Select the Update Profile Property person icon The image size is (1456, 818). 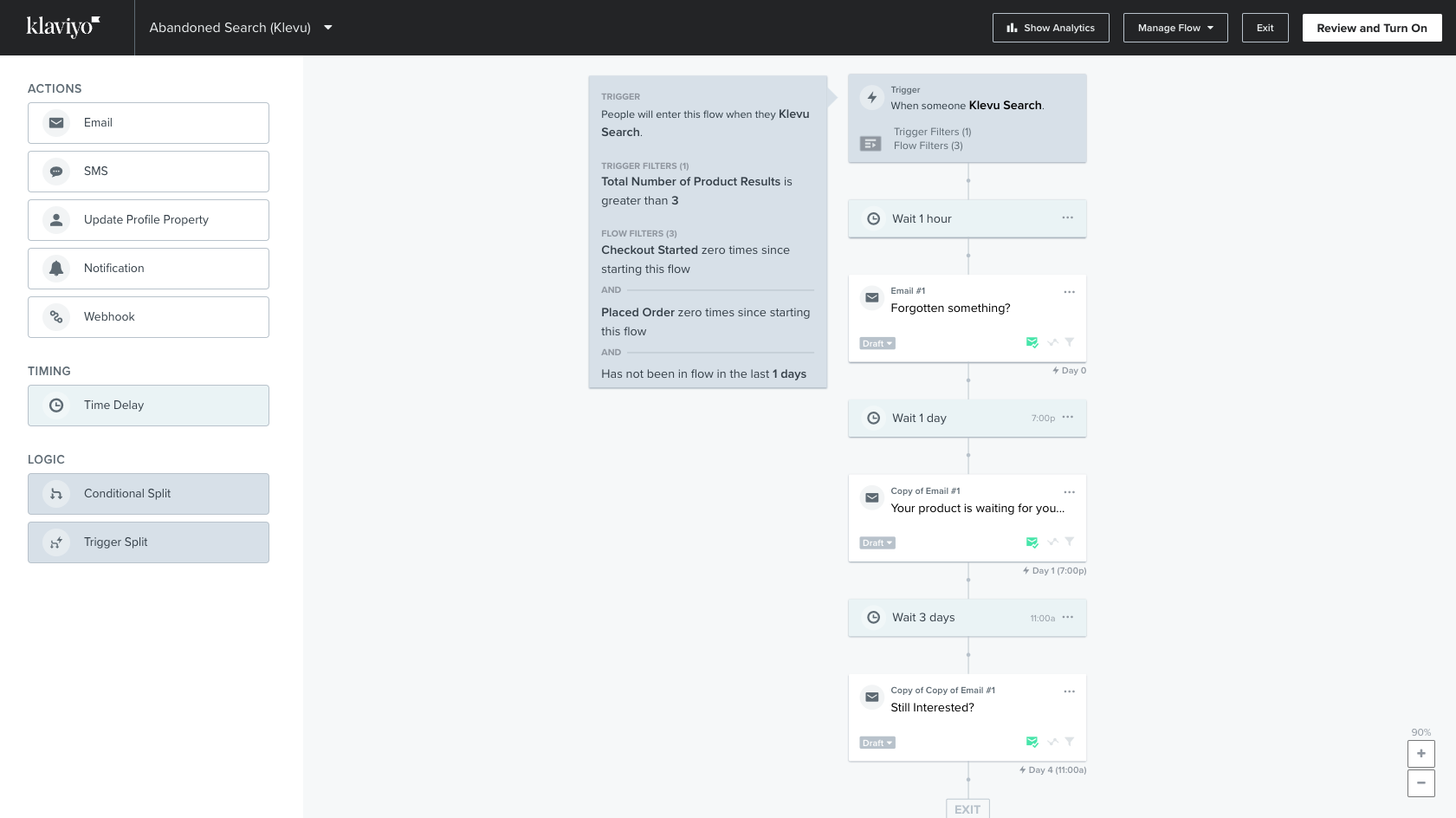pos(56,220)
